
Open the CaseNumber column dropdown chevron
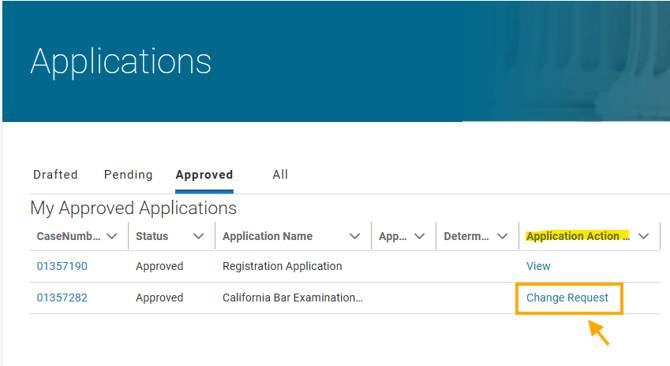point(112,236)
